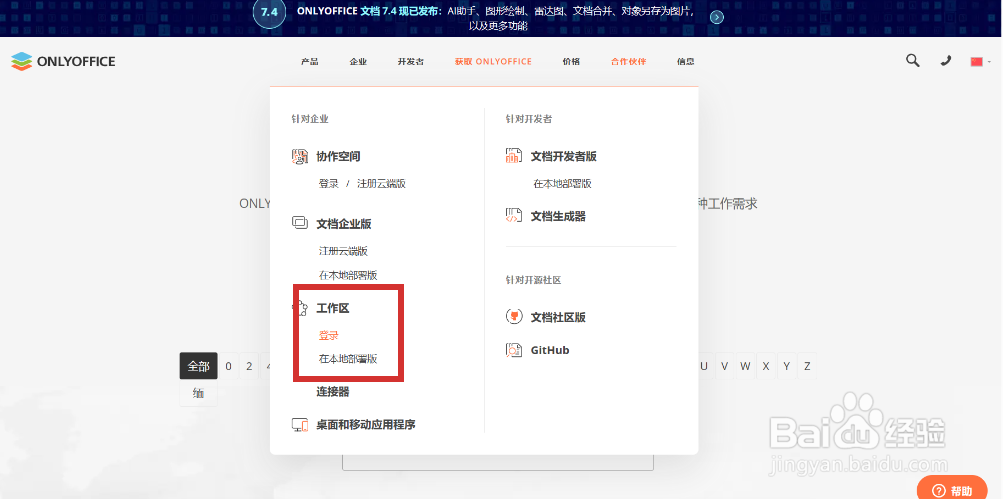Image resolution: width=1003 pixels, height=499 pixels.
Task: Click the 7.4 version badge
Action: click(x=269, y=13)
